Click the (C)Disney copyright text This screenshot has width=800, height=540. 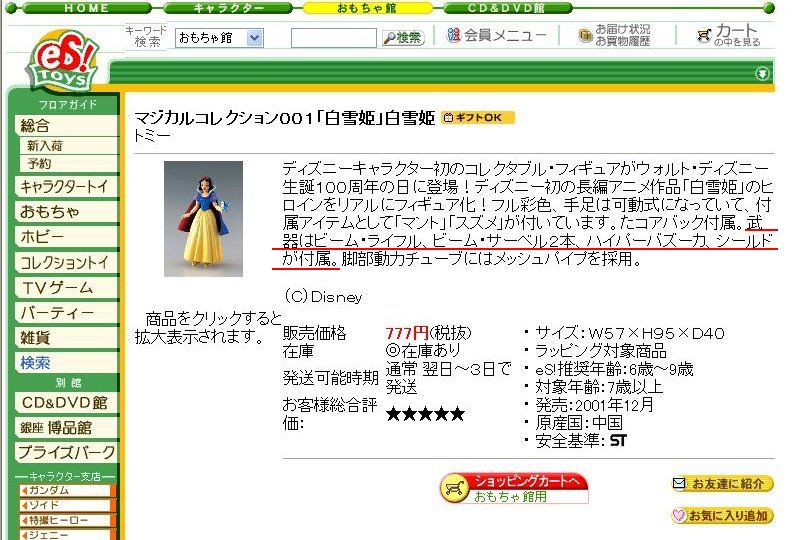click(x=323, y=297)
